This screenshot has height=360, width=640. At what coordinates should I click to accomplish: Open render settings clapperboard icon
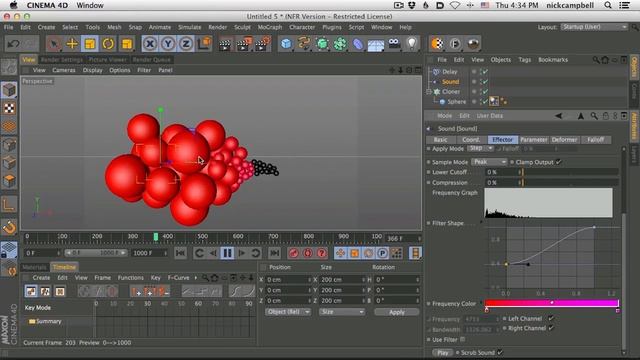coord(262,44)
